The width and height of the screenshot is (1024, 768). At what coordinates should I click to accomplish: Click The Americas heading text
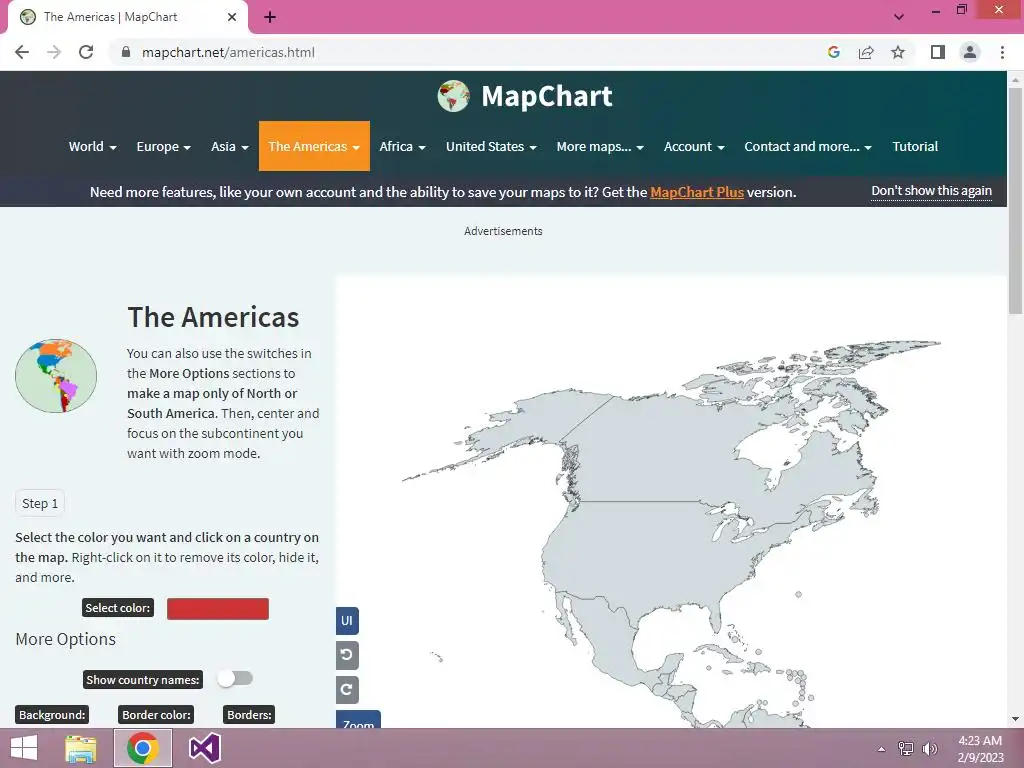pos(213,317)
